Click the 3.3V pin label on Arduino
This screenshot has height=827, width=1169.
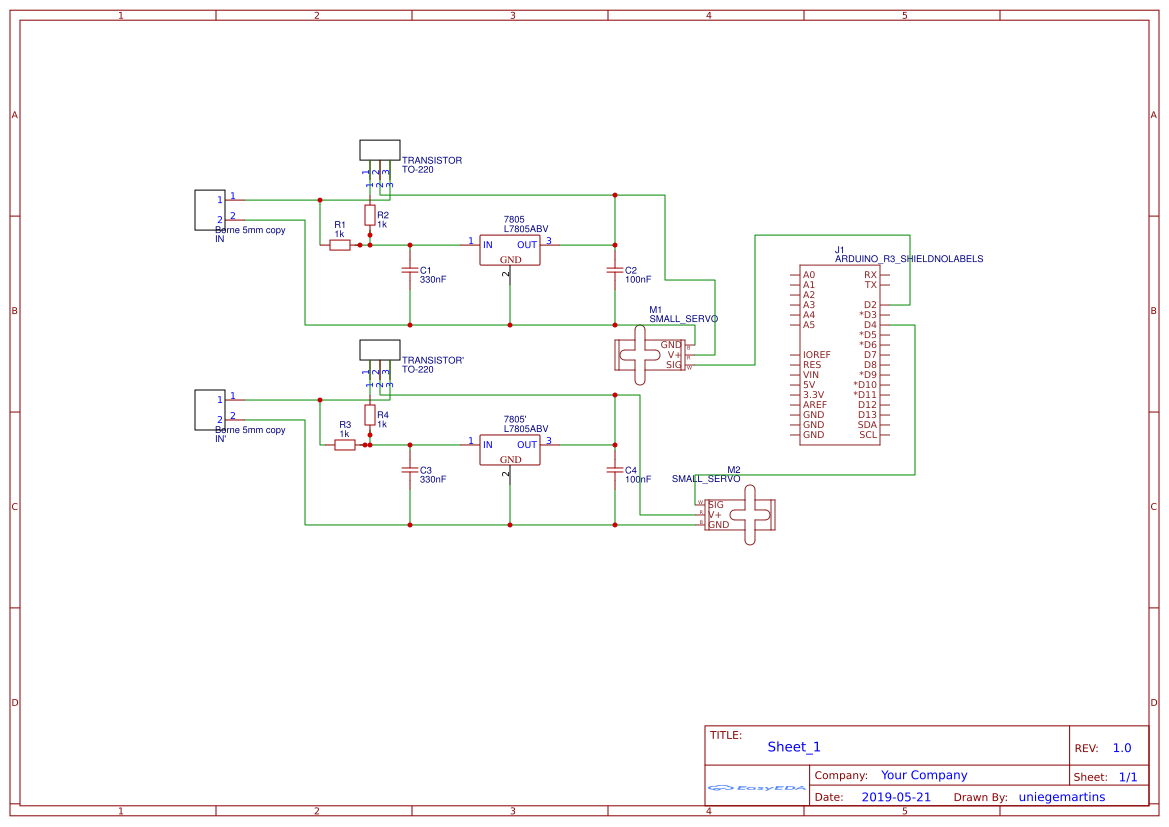click(x=813, y=395)
